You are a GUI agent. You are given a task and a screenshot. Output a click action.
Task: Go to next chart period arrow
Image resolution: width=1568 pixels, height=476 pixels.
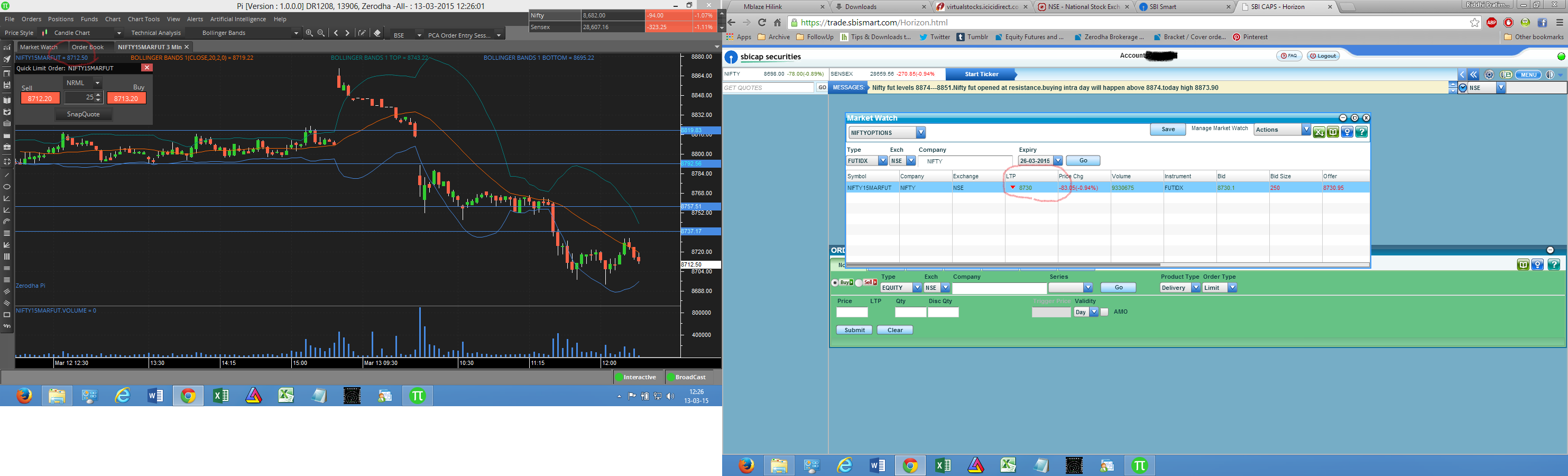tap(347, 33)
